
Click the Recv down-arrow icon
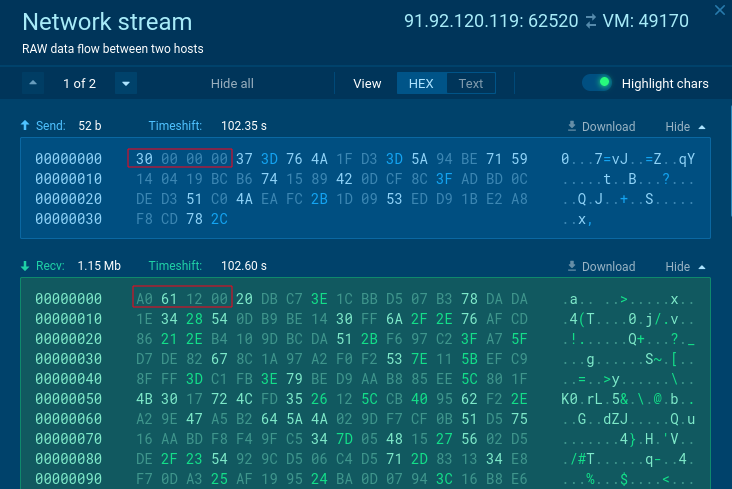tap(25, 266)
